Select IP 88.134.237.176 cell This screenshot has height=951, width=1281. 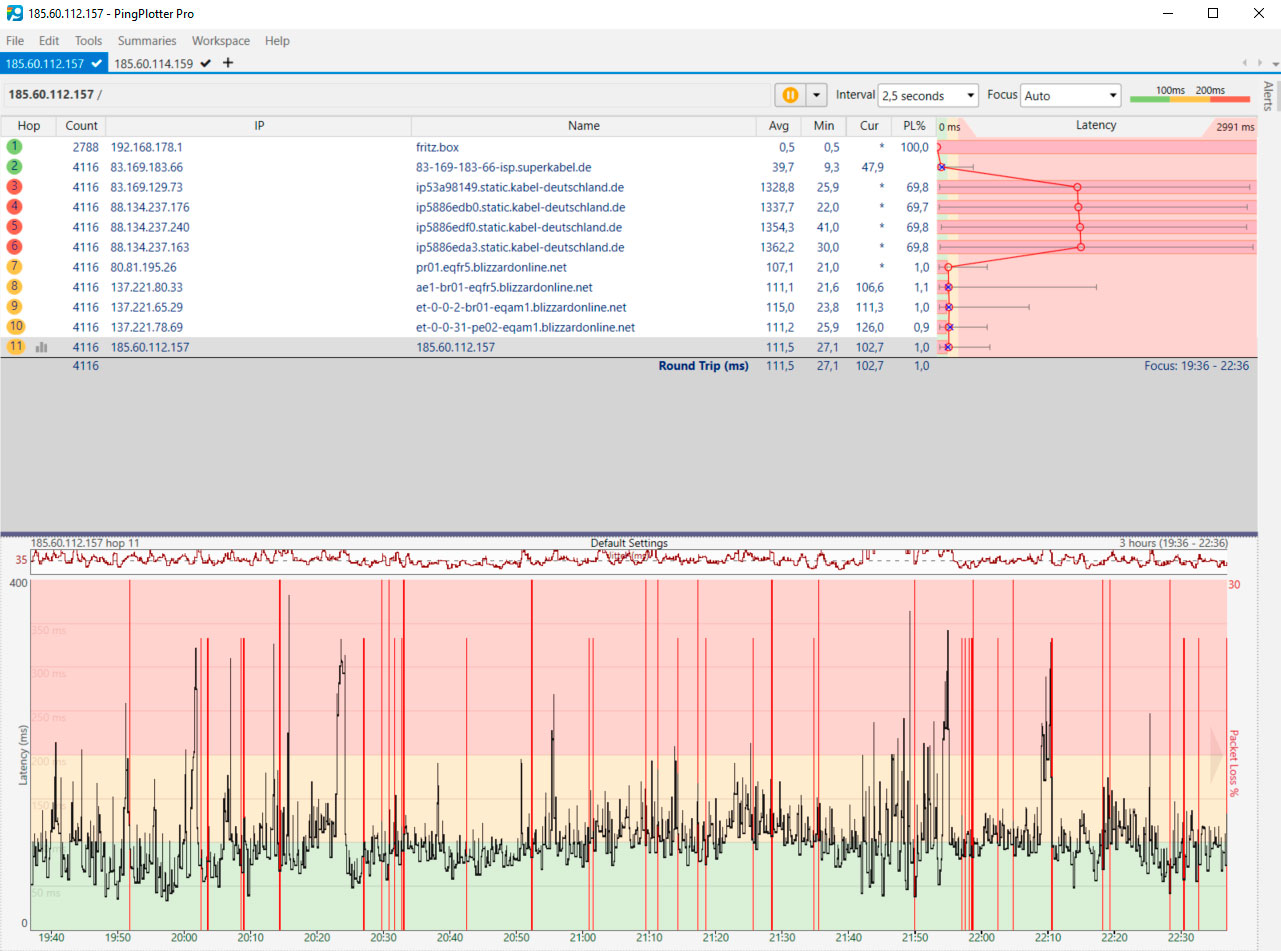tap(149, 207)
